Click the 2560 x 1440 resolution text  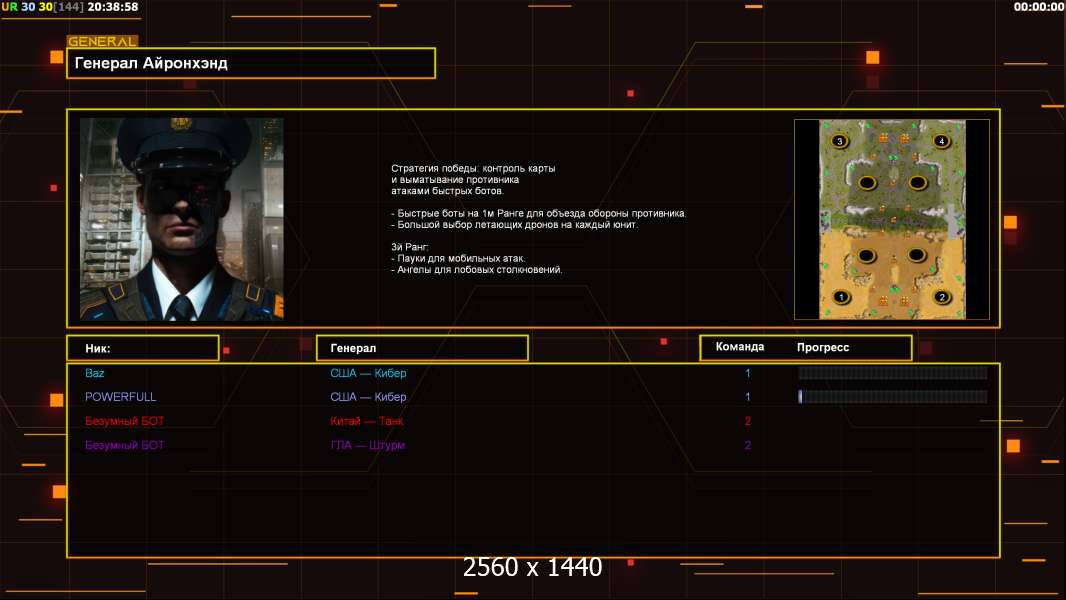(532, 567)
